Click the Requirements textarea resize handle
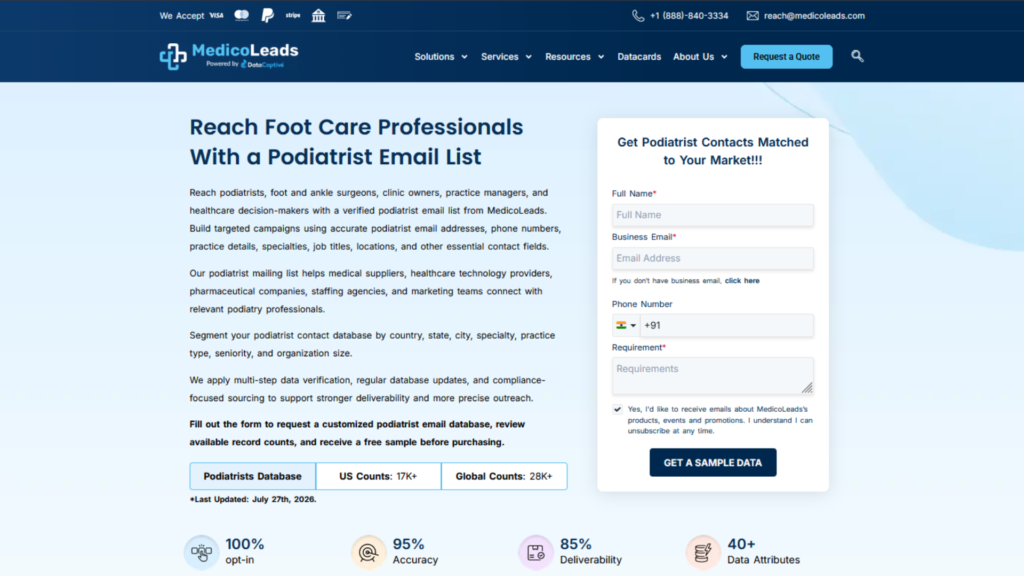The height and width of the screenshot is (576, 1024). click(808, 389)
